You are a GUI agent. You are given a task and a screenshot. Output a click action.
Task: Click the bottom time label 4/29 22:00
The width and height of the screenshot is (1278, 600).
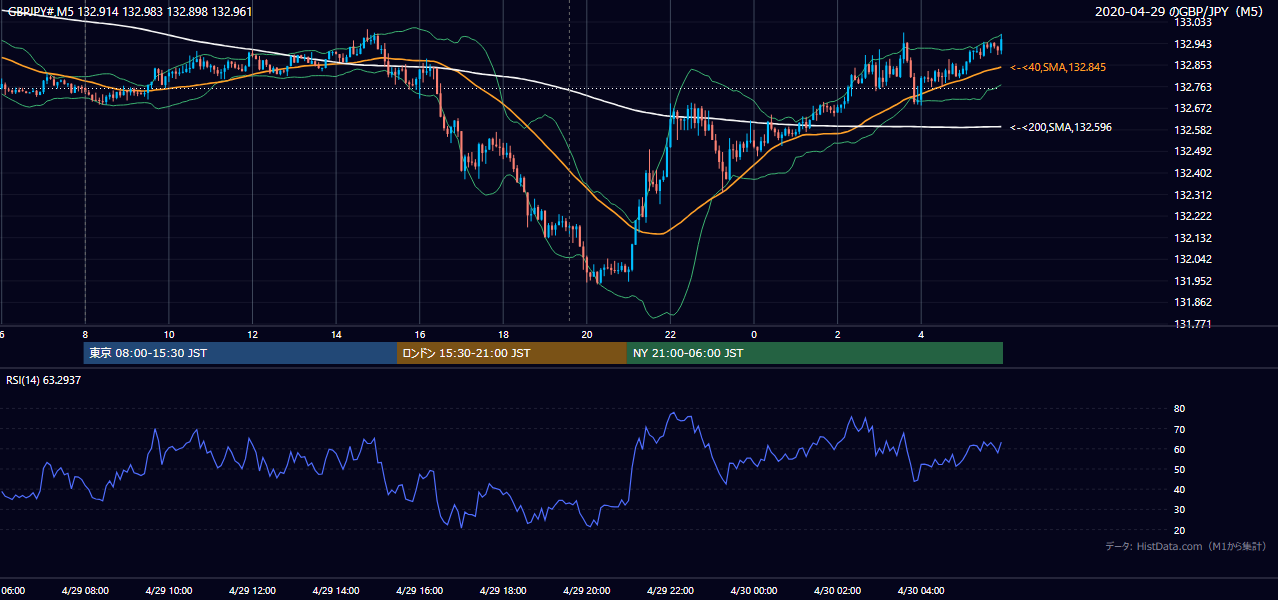[670, 590]
